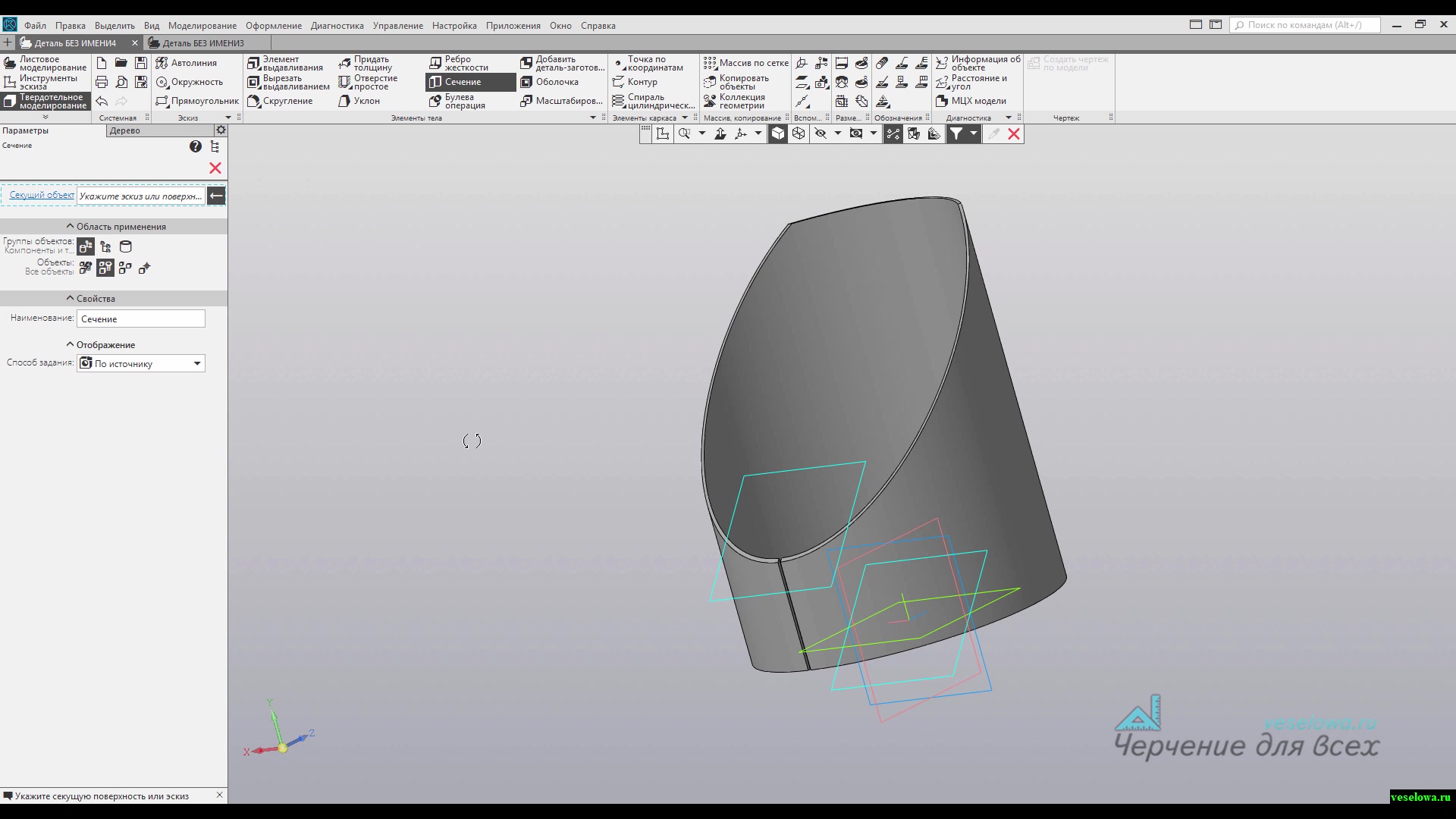Select the Автолиния sketch tool
This screenshot has height=819, width=1456.
click(187, 63)
